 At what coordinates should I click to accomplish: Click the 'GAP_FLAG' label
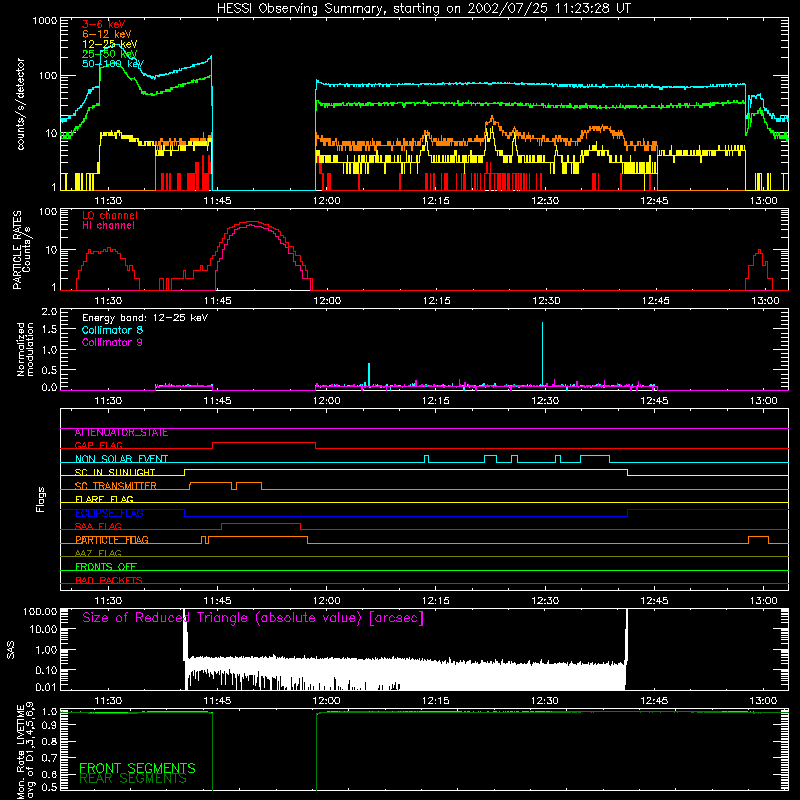(98, 445)
